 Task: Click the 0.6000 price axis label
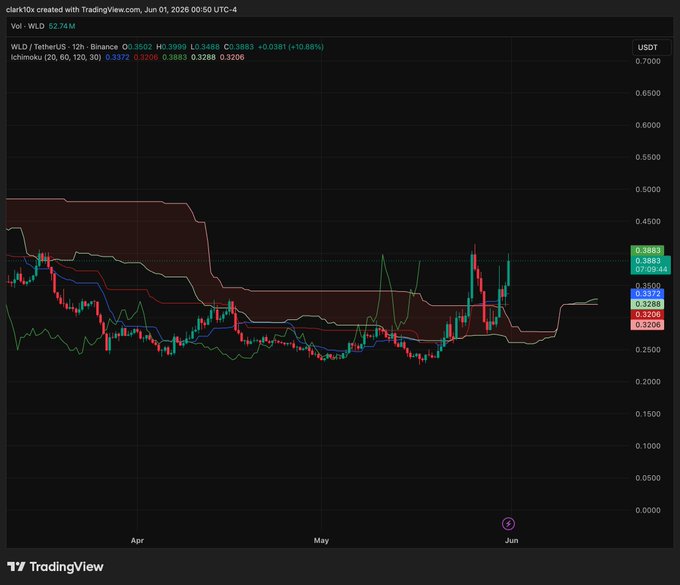pyautogui.click(x=648, y=125)
